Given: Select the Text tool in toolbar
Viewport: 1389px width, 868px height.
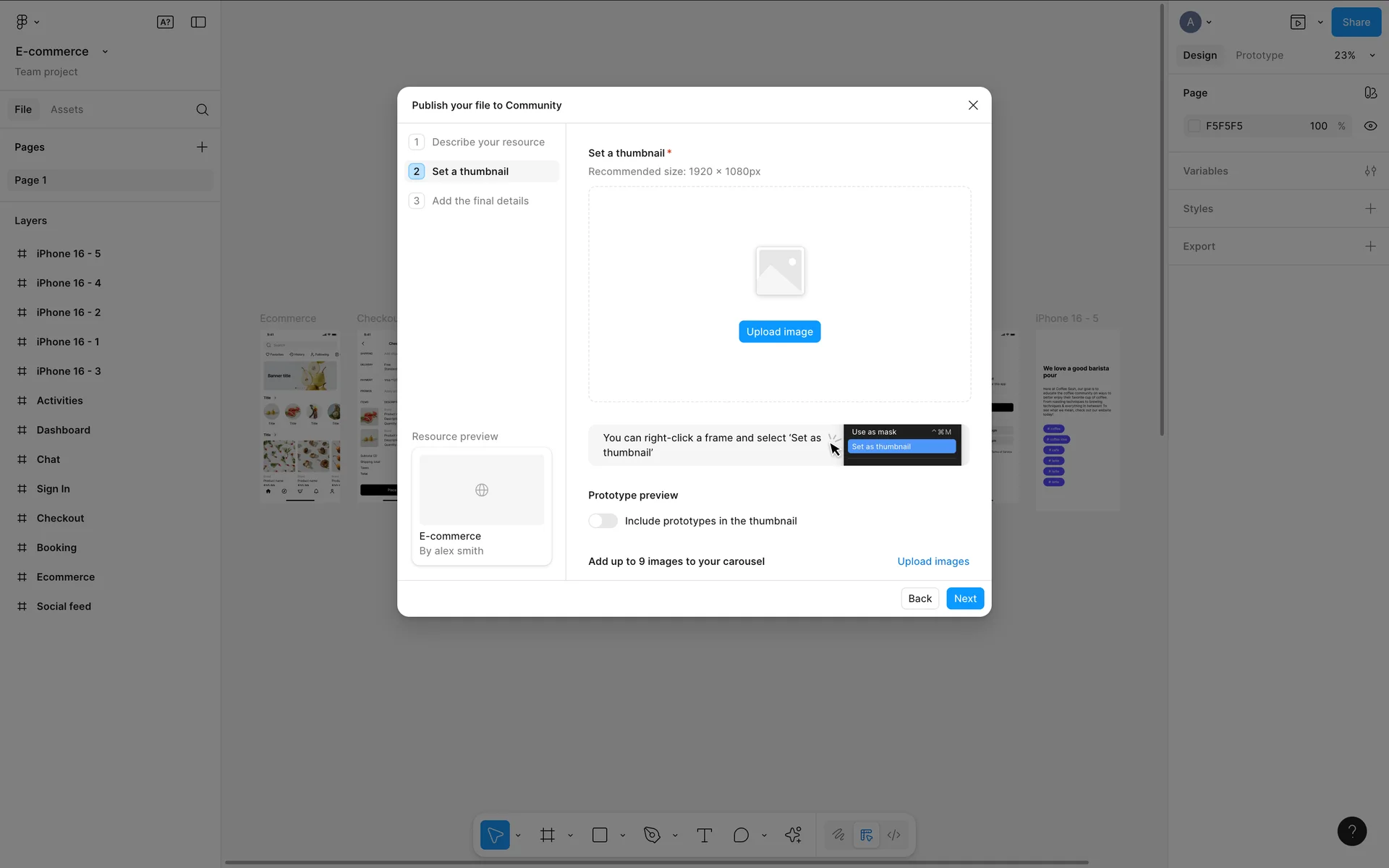Looking at the screenshot, I should [704, 835].
